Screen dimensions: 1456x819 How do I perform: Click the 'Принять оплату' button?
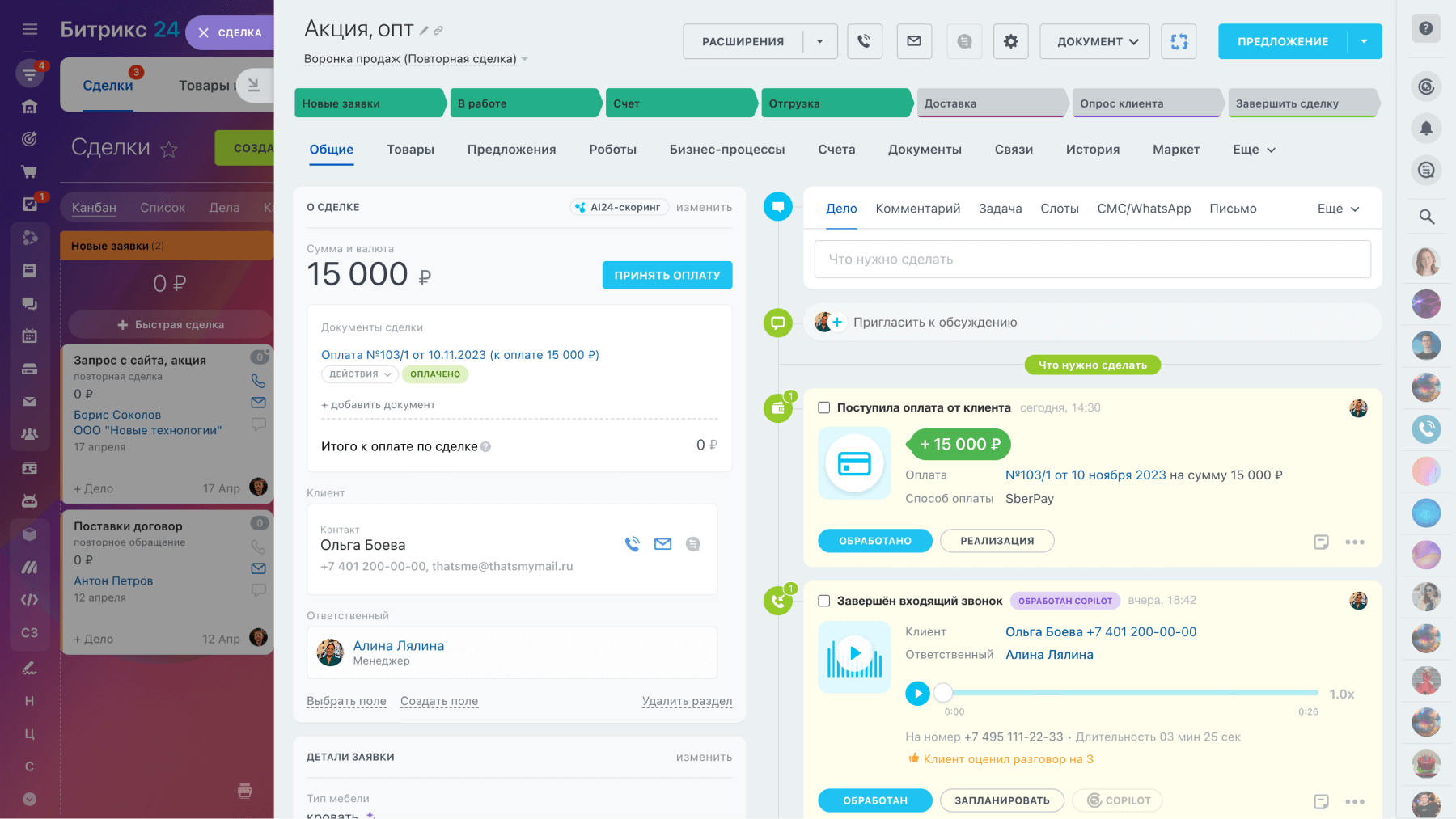pyautogui.click(x=667, y=275)
